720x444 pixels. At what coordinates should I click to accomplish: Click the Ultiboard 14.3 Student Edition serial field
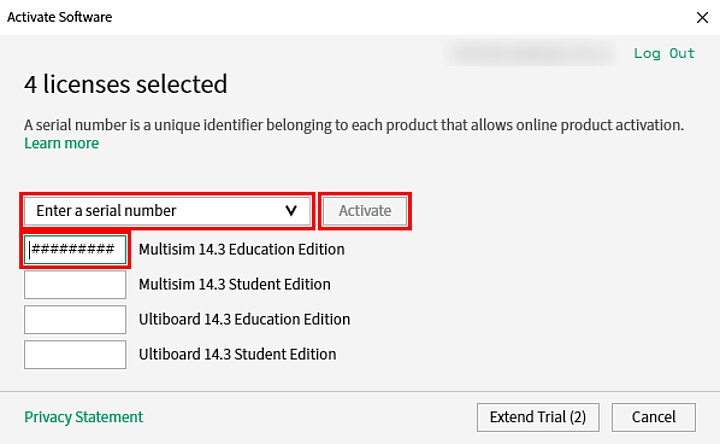pos(75,354)
